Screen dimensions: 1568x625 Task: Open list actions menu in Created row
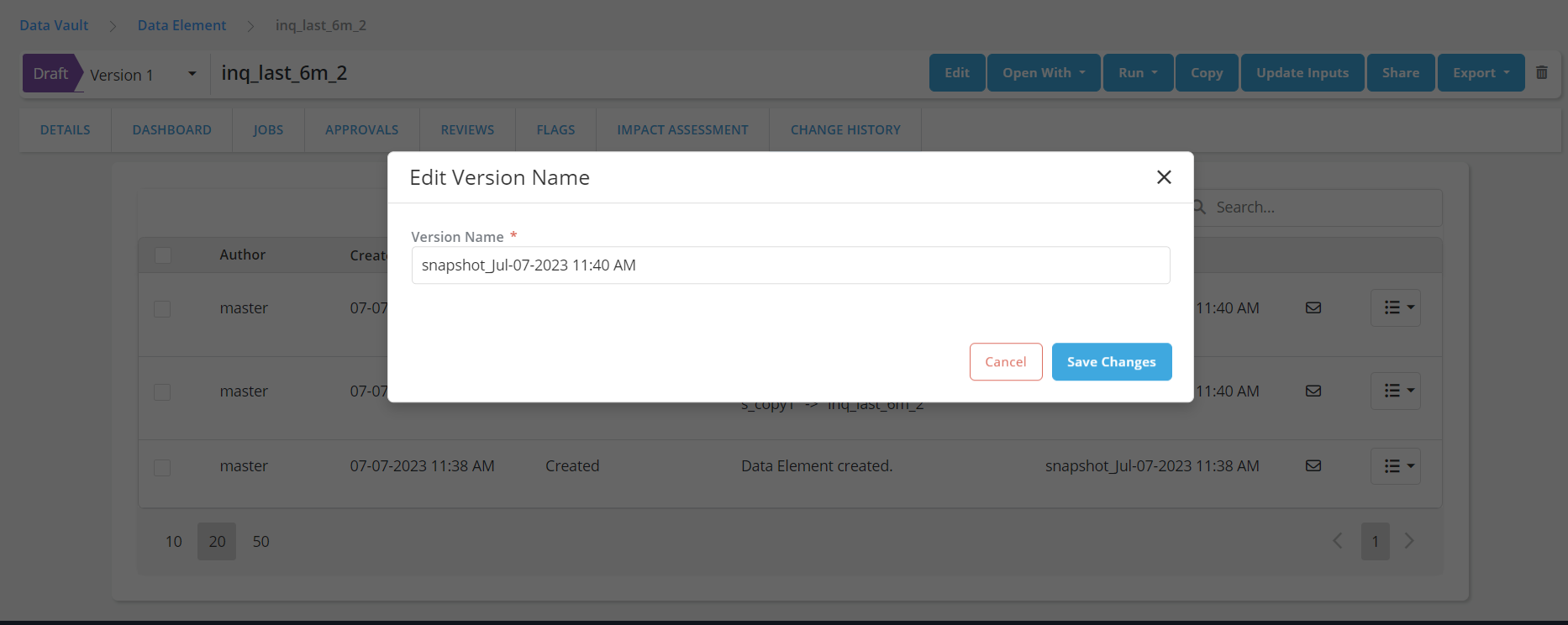(x=1396, y=466)
